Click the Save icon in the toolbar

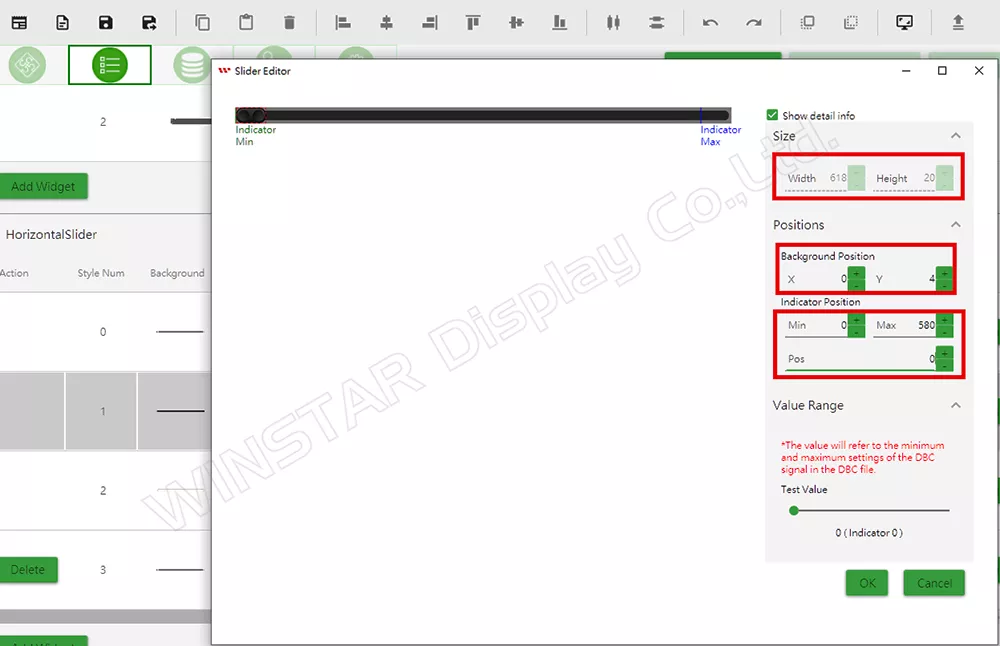click(x=106, y=22)
